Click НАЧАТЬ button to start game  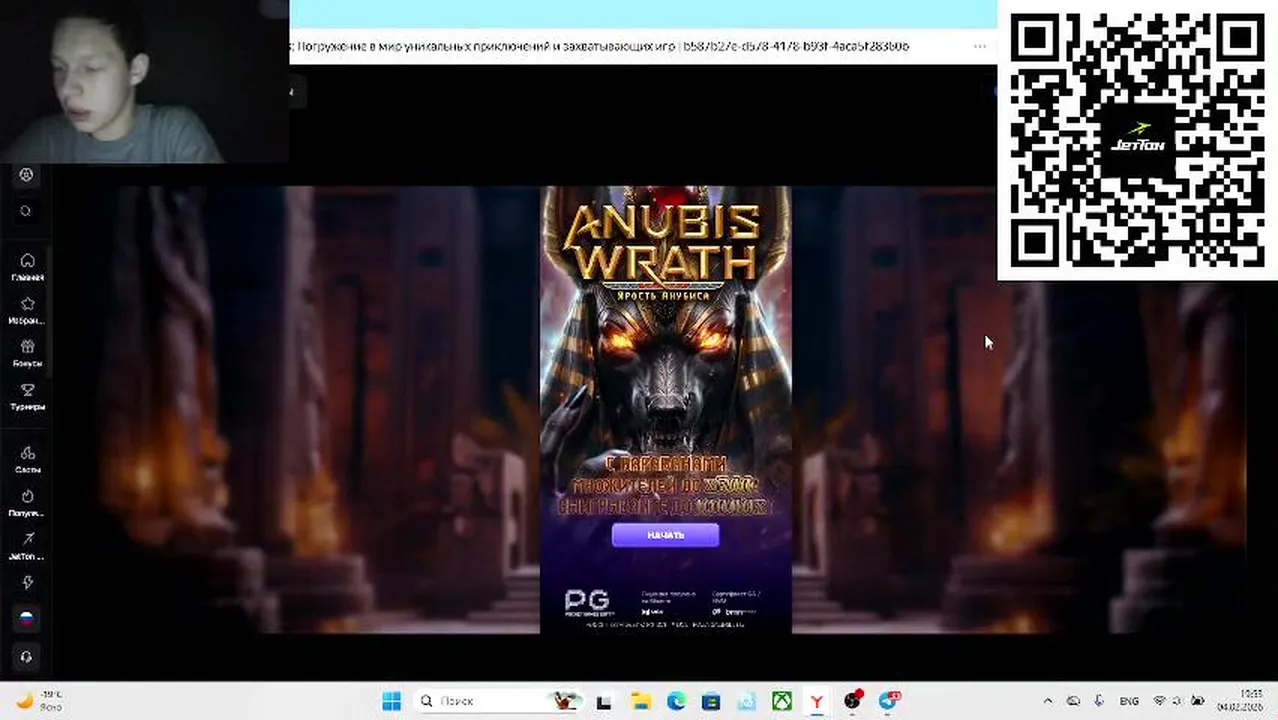(x=665, y=535)
